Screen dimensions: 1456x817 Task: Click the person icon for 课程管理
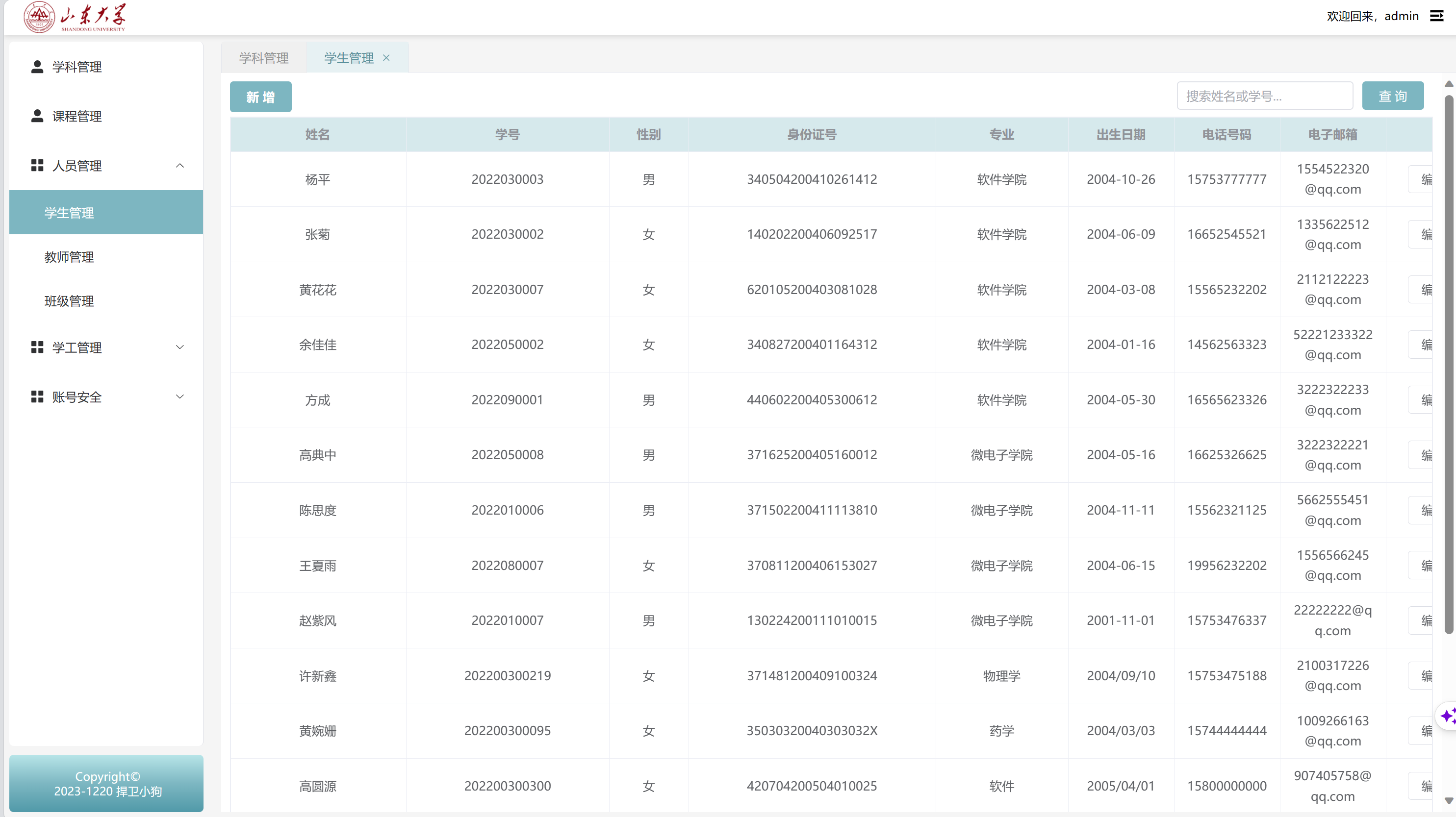pos(37,116)
